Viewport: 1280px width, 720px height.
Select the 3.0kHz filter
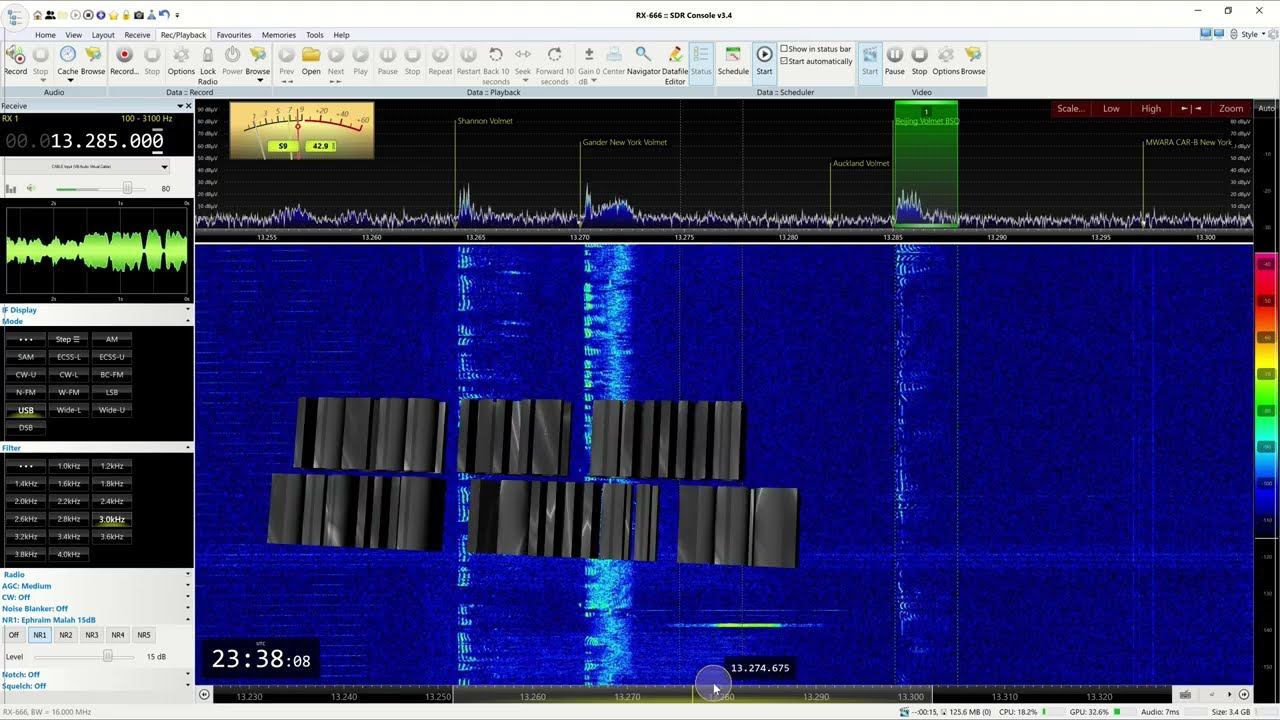coord(112,519)
